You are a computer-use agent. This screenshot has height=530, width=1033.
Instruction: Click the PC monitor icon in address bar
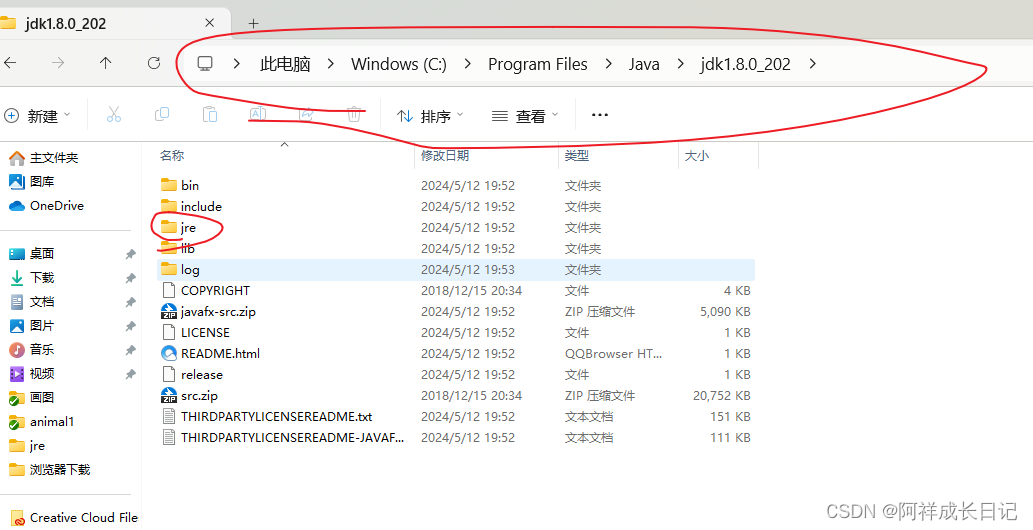tap(205, 64)
